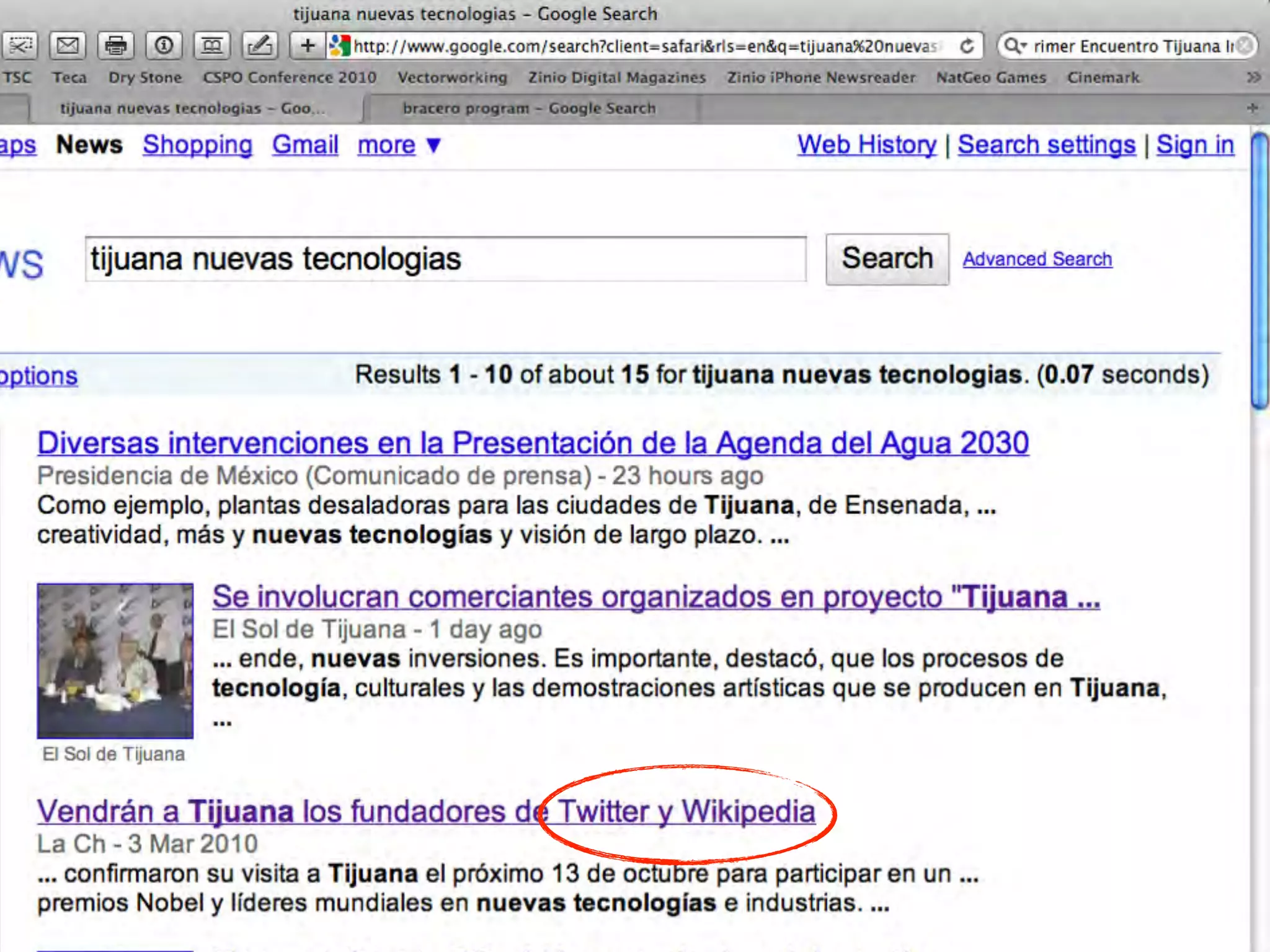Click the info circle toolbar icon
The width and height of the screenshot is (1270, 952).
point(164,45)
